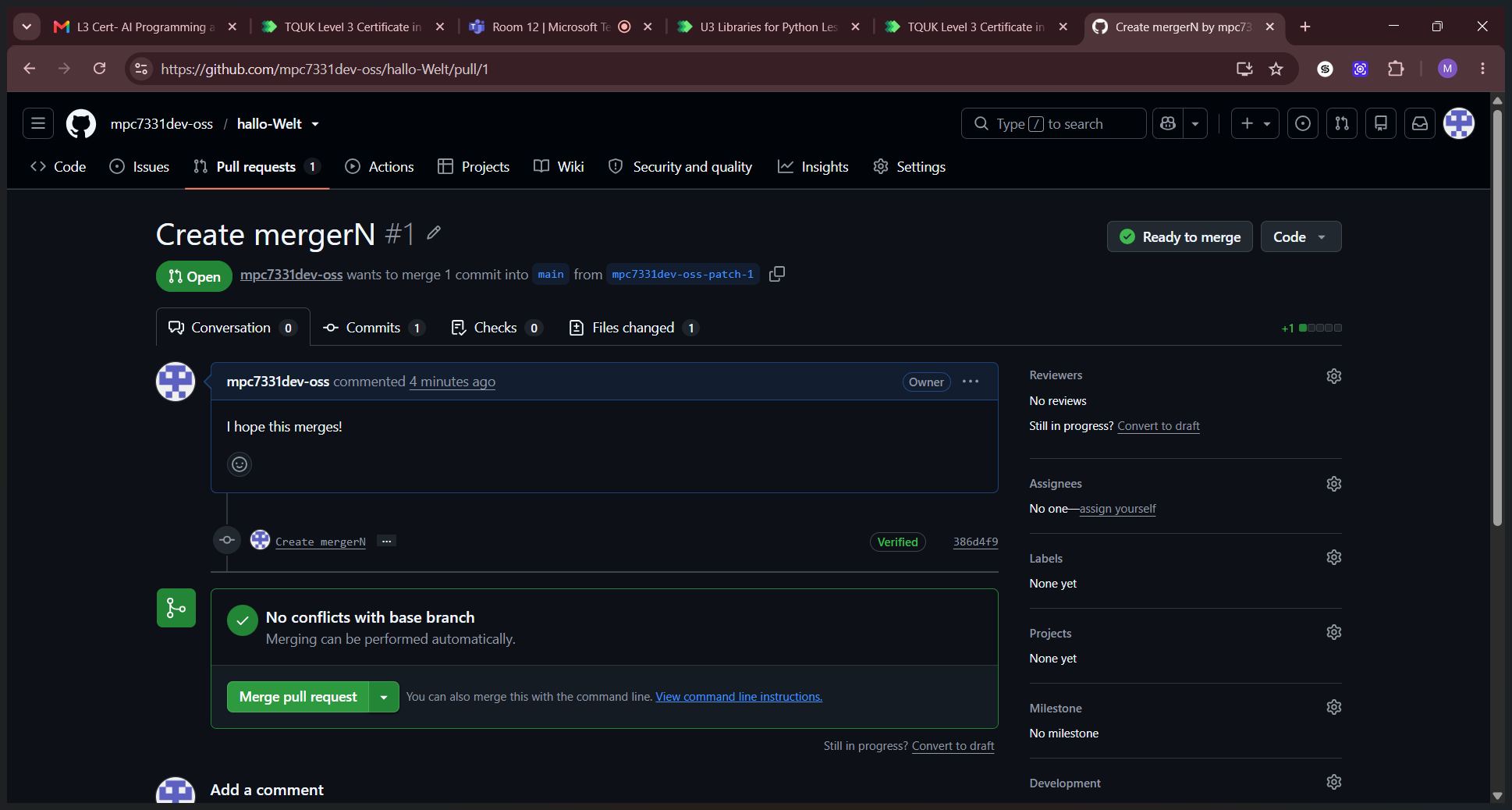Edit the pull request title pencil
Image resolution: width=1512 pixels, height=810 pixels.
coord(435,233)
